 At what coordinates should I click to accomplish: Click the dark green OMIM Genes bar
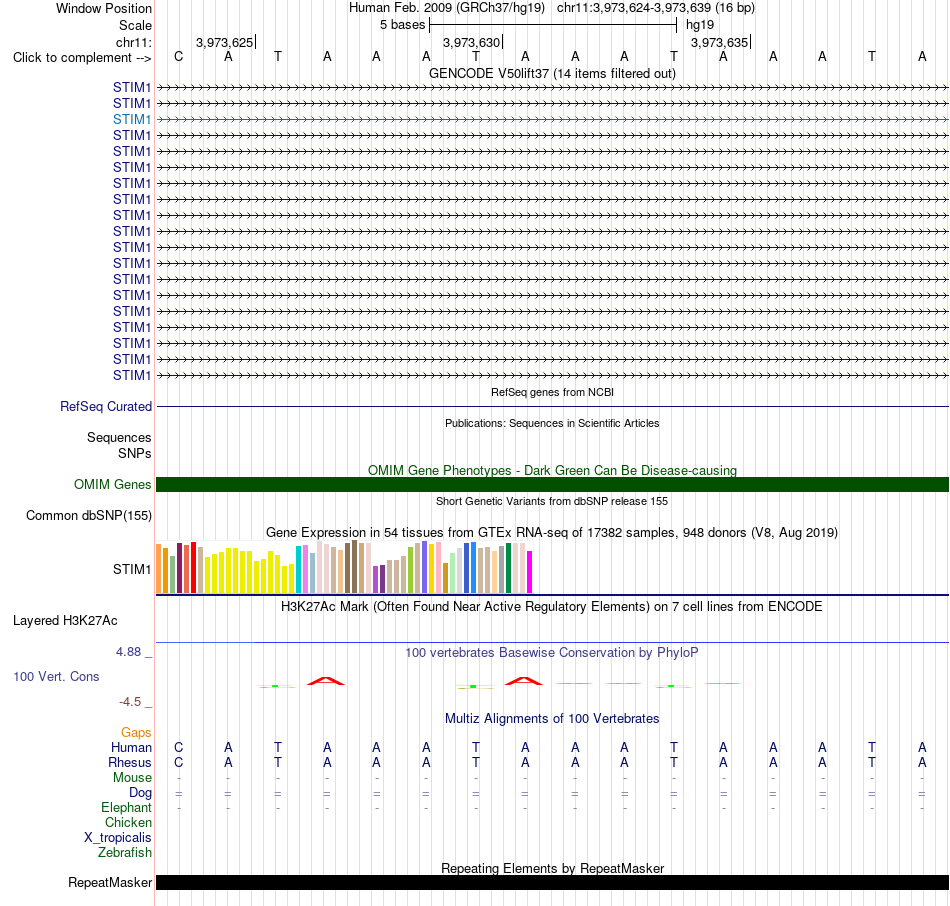(x=552, y=484)
